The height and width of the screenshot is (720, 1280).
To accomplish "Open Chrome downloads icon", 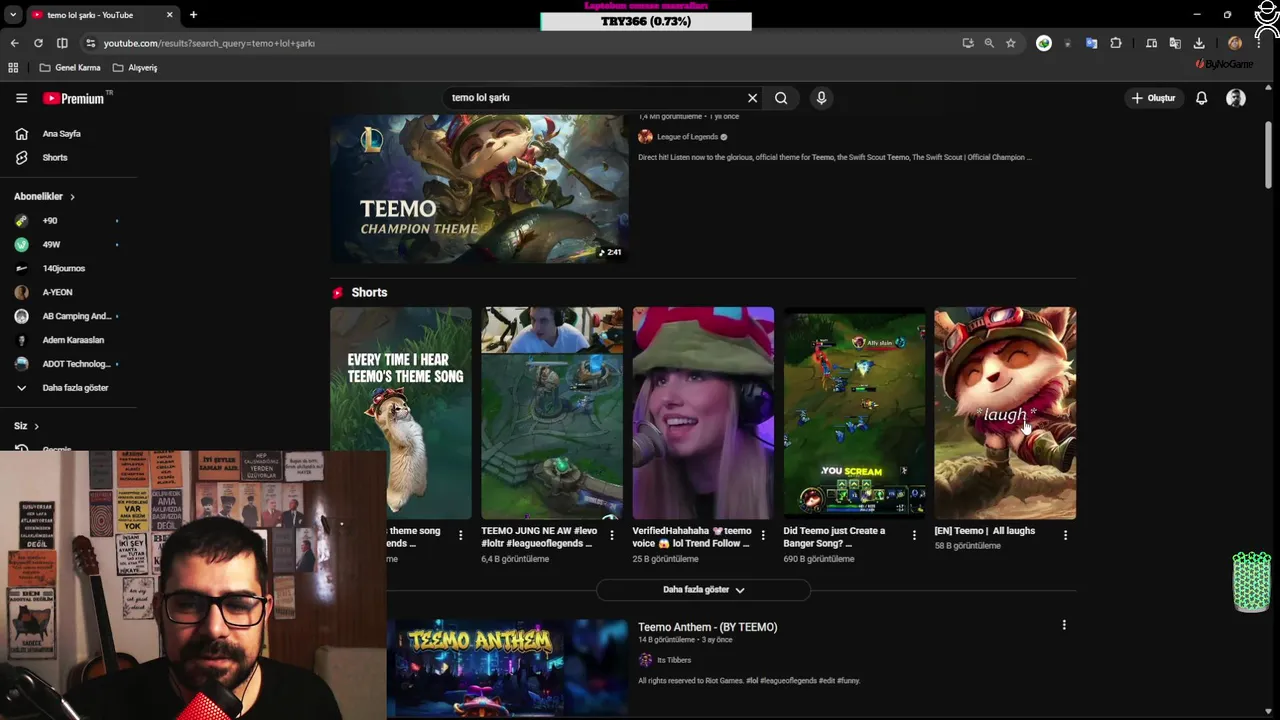I will 1199,43.
